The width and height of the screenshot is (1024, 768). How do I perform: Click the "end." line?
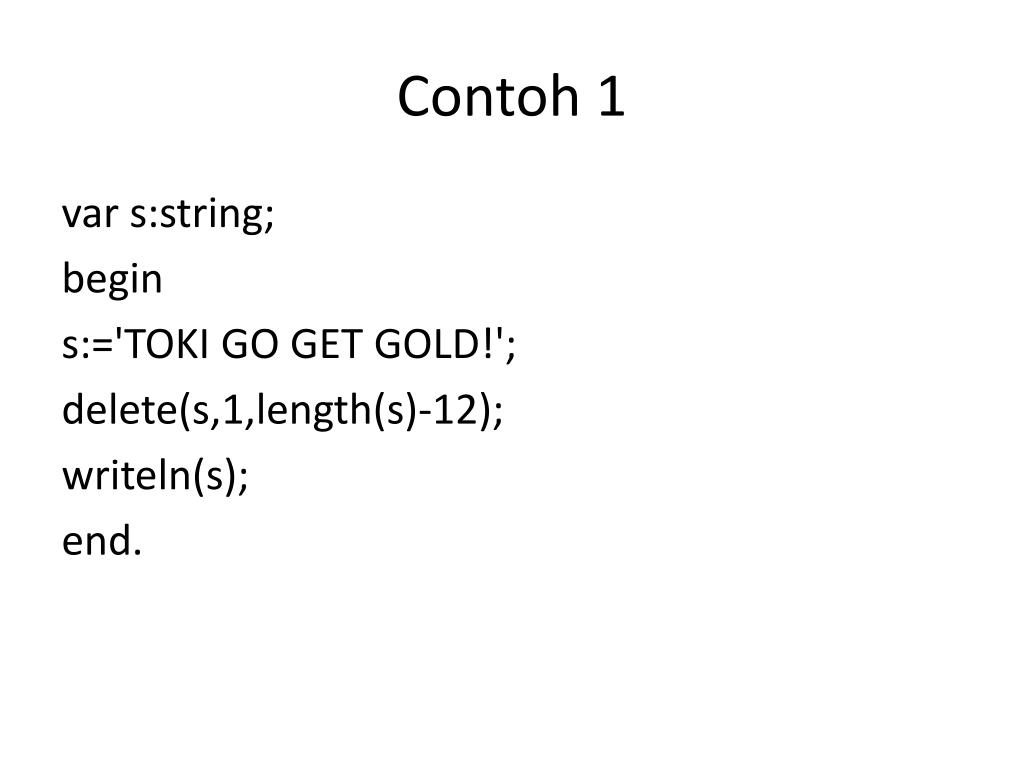[x=102, y=541]
